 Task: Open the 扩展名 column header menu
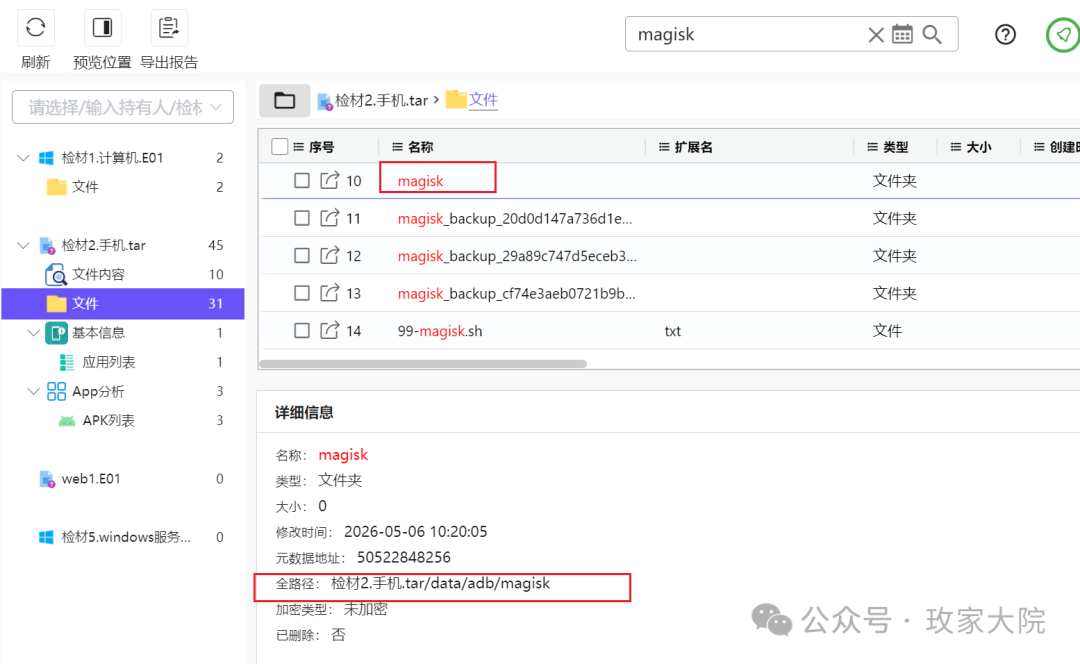[664, 147]
